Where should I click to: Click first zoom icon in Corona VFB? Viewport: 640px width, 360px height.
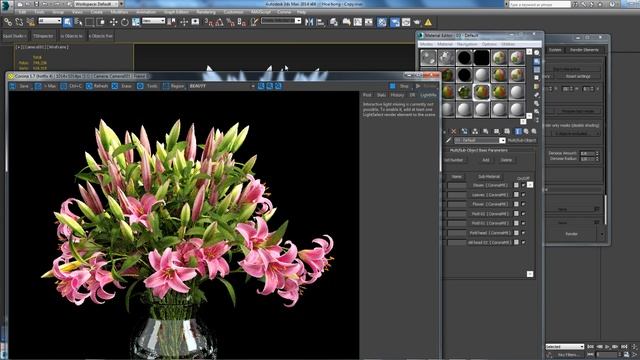[261, 86]
